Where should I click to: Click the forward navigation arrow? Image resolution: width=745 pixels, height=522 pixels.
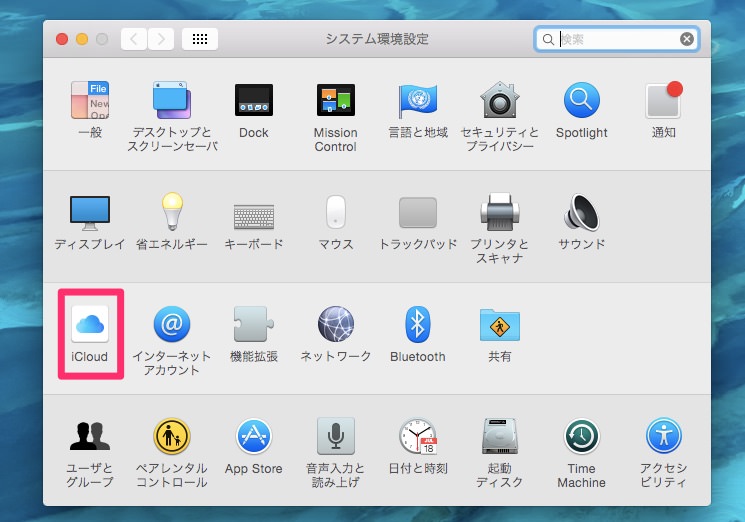(x=161, y=39)
